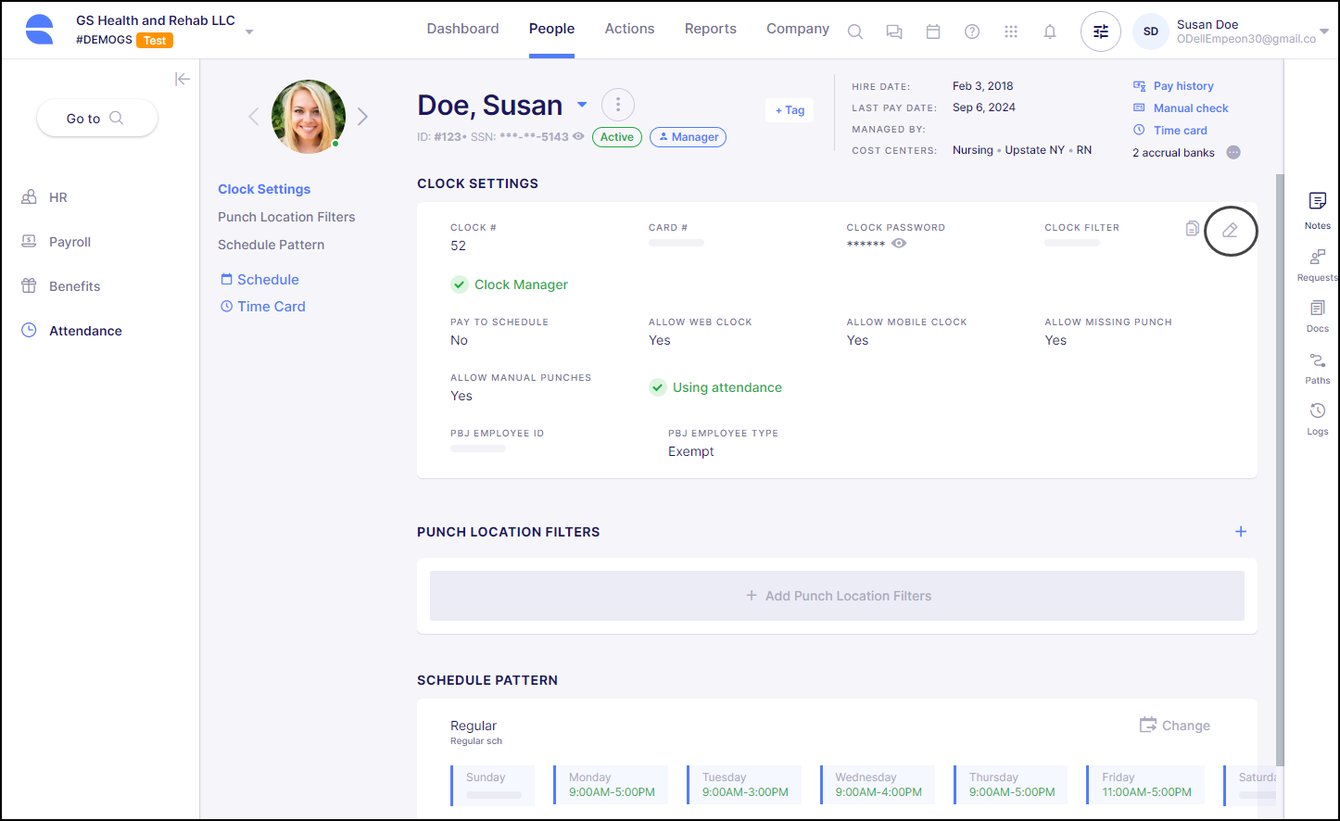Click the Add Punch Location Filters button
This screenshot has height=821, width=1340.
click(x=837, y=595)
